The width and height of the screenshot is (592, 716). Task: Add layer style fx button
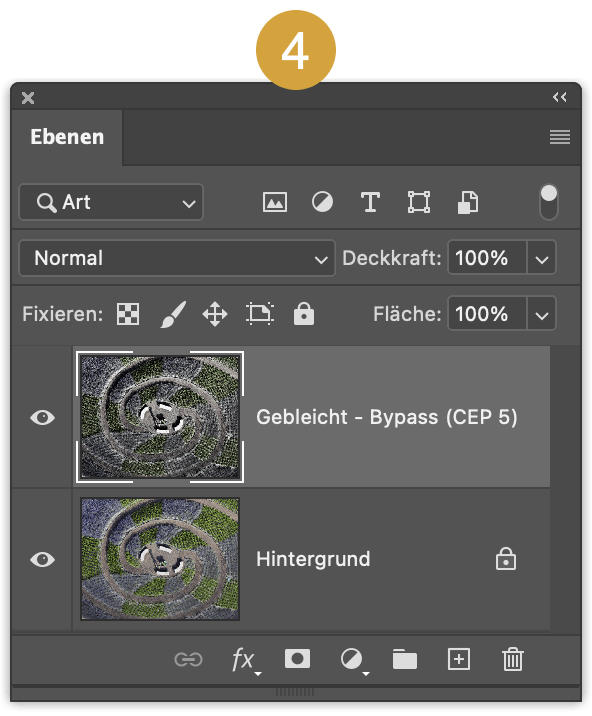coord(246,660)
